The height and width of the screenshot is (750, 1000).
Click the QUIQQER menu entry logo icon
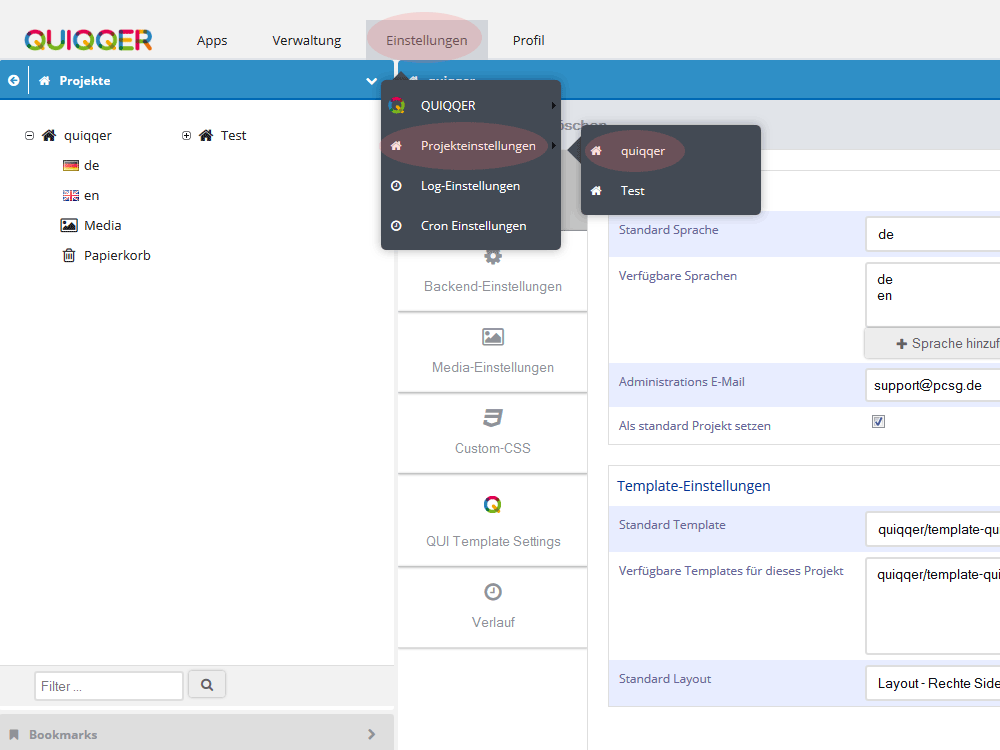click(397, 105)
